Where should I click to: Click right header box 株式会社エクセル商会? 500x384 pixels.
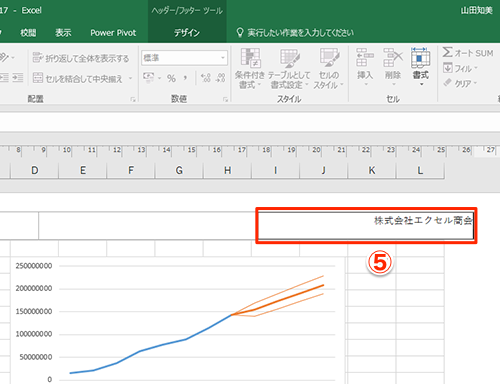coord(366,226)
